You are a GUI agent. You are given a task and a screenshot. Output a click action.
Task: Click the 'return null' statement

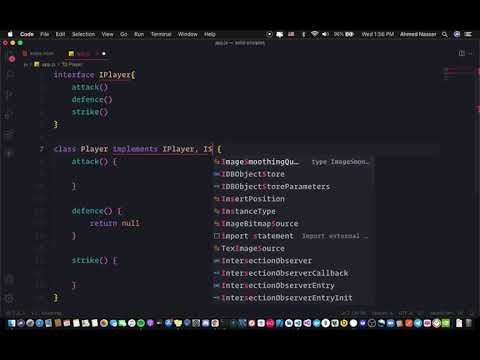click(115, 223)
